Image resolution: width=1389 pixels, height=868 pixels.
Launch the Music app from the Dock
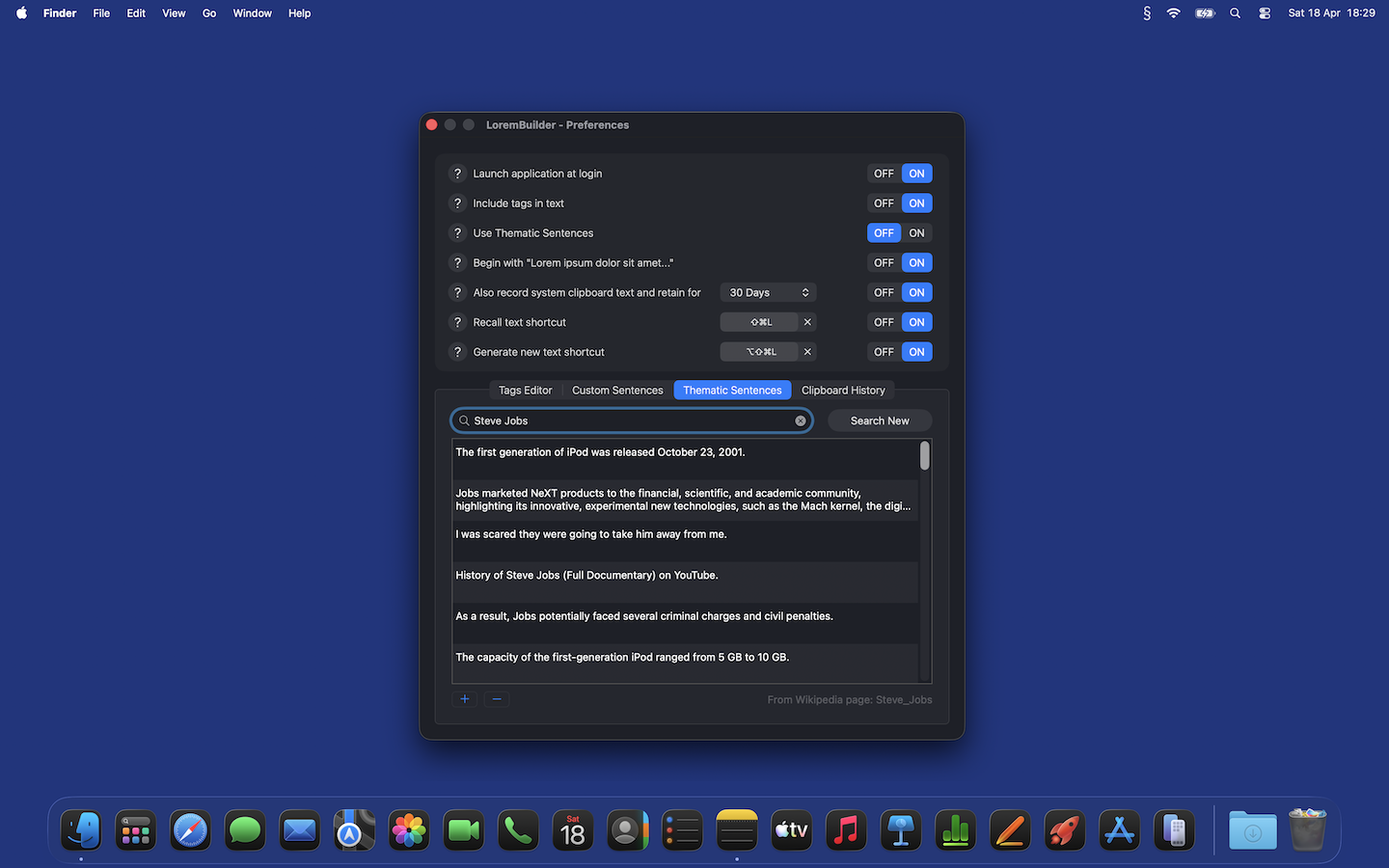click(846, 829)
